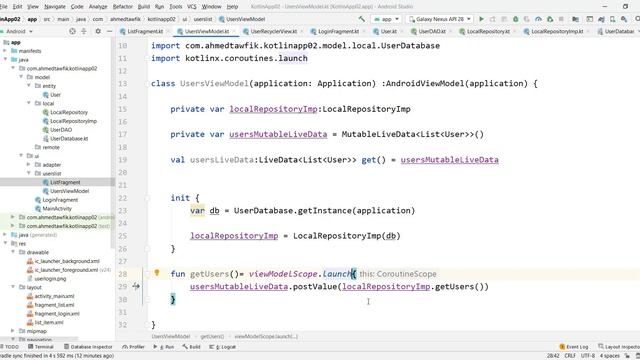Click the Debug app bug icon
The height and width of the screenshot is (360, 640).
pyautogui.click(x=516, y=19)
